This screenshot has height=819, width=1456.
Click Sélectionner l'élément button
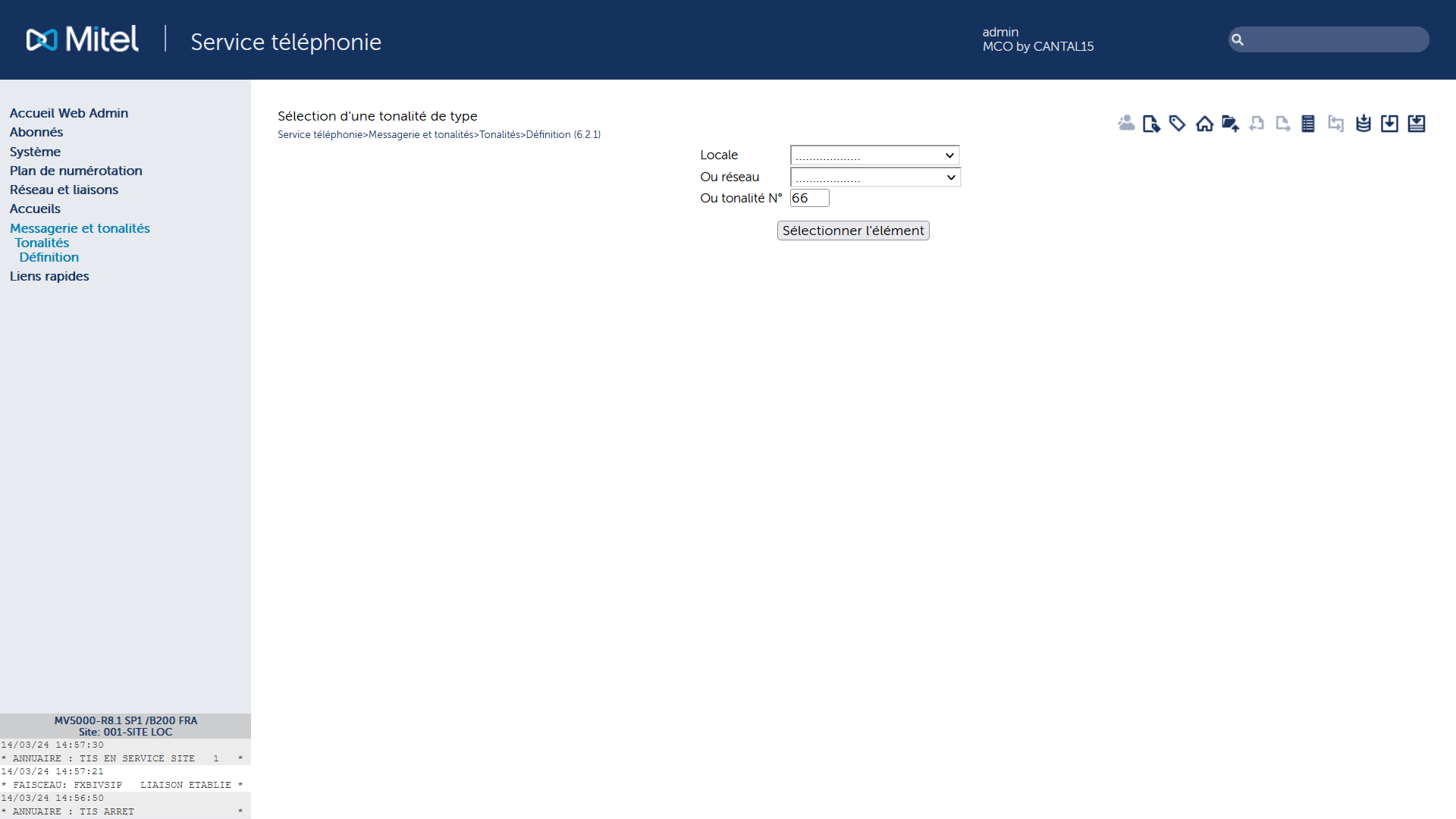click(853, 231)
